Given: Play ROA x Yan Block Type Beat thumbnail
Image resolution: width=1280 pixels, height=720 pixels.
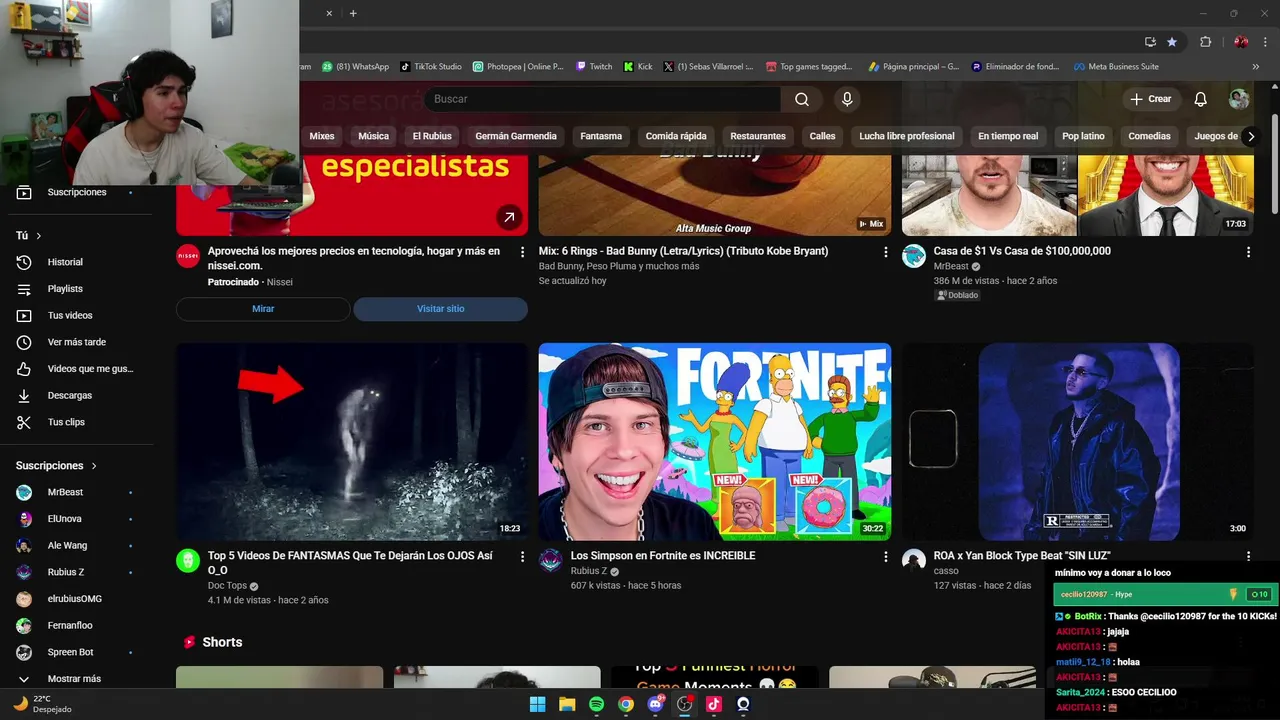Looking at the screenshot, I should (x=1078, y=442).
